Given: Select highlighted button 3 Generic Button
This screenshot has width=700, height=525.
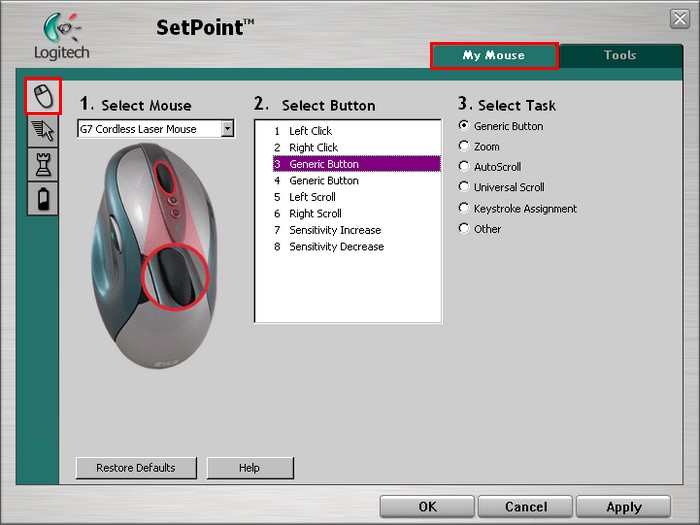Looking at the screenshot, I should coord(356,164).
